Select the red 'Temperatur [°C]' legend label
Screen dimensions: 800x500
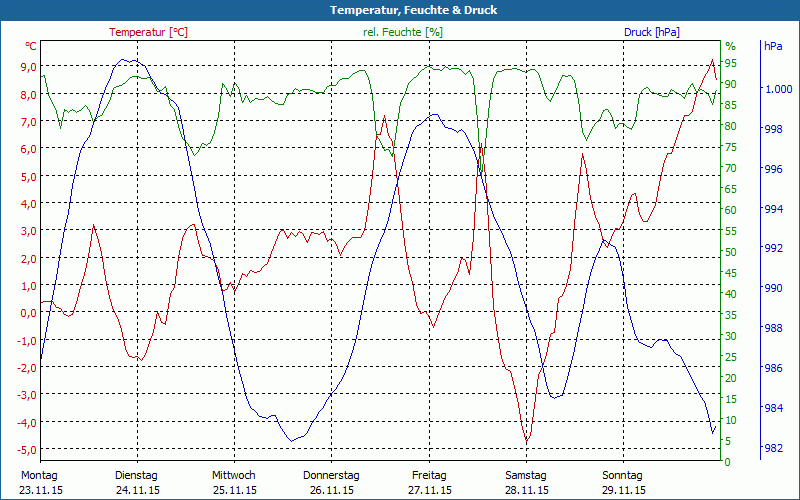coord(148,32)
